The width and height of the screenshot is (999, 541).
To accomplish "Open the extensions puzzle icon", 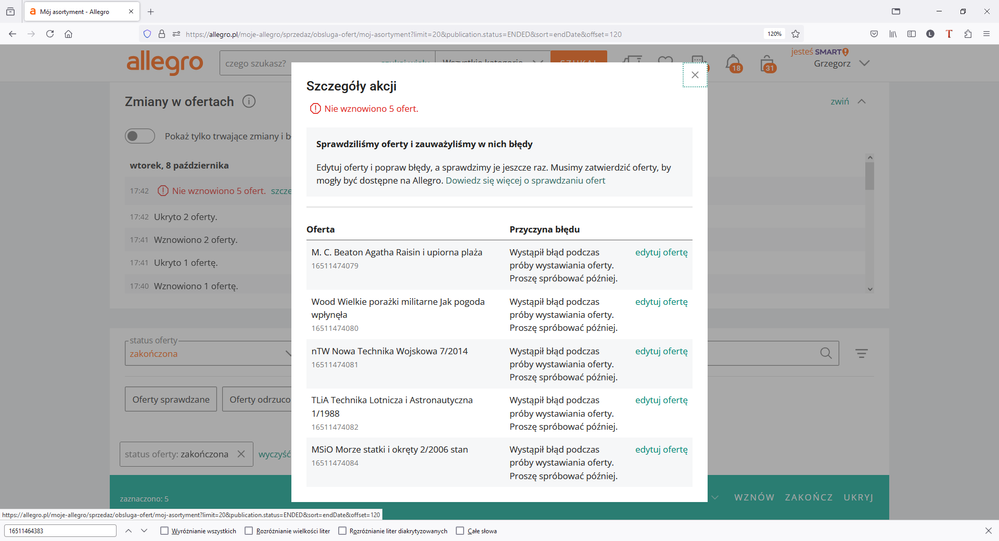I will 967,34.
